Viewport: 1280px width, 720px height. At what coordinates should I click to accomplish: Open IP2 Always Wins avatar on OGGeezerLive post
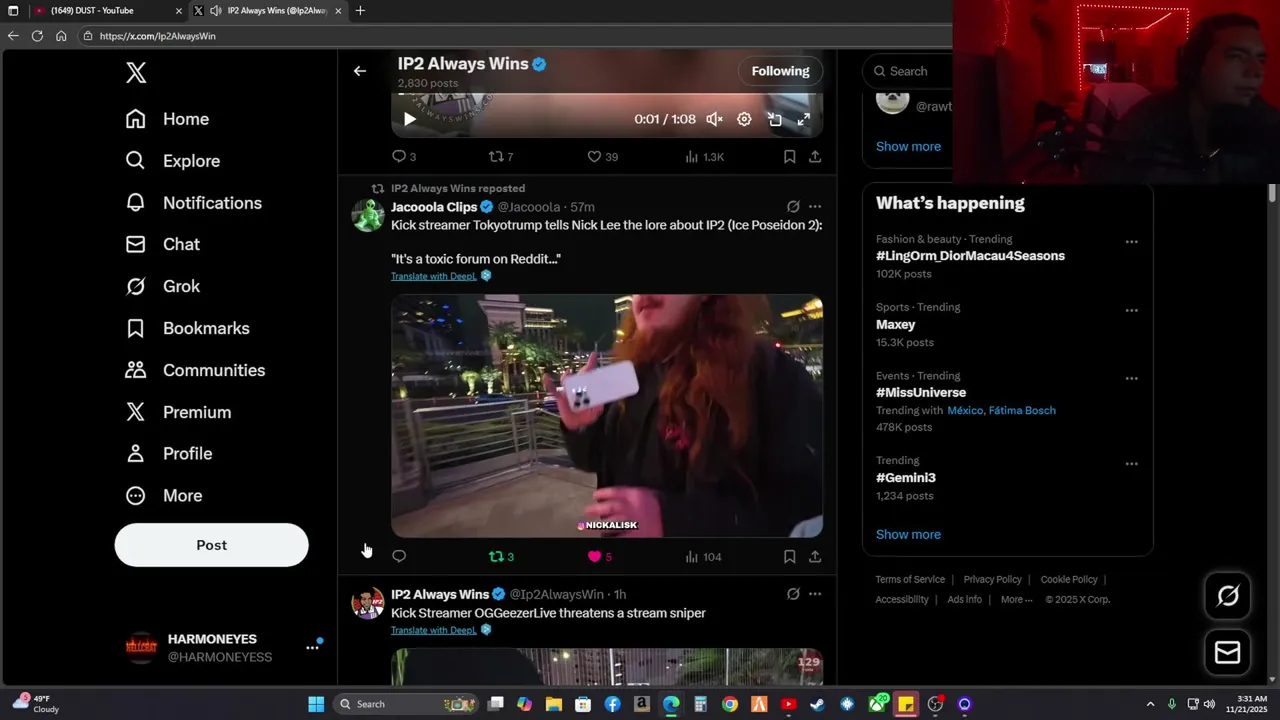[x=368, y=603]
